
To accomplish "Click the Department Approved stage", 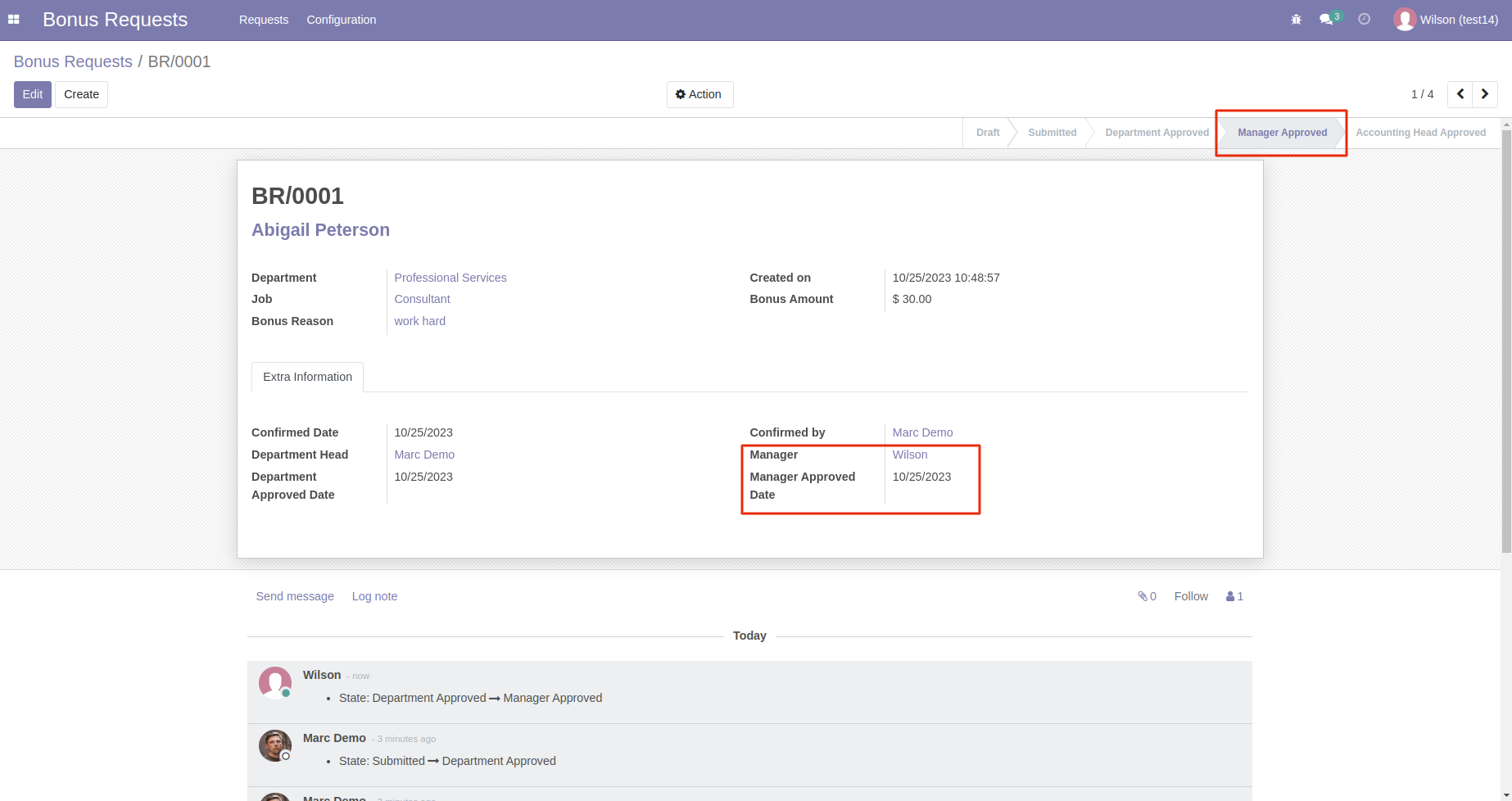I will [x=1157, y=133].
